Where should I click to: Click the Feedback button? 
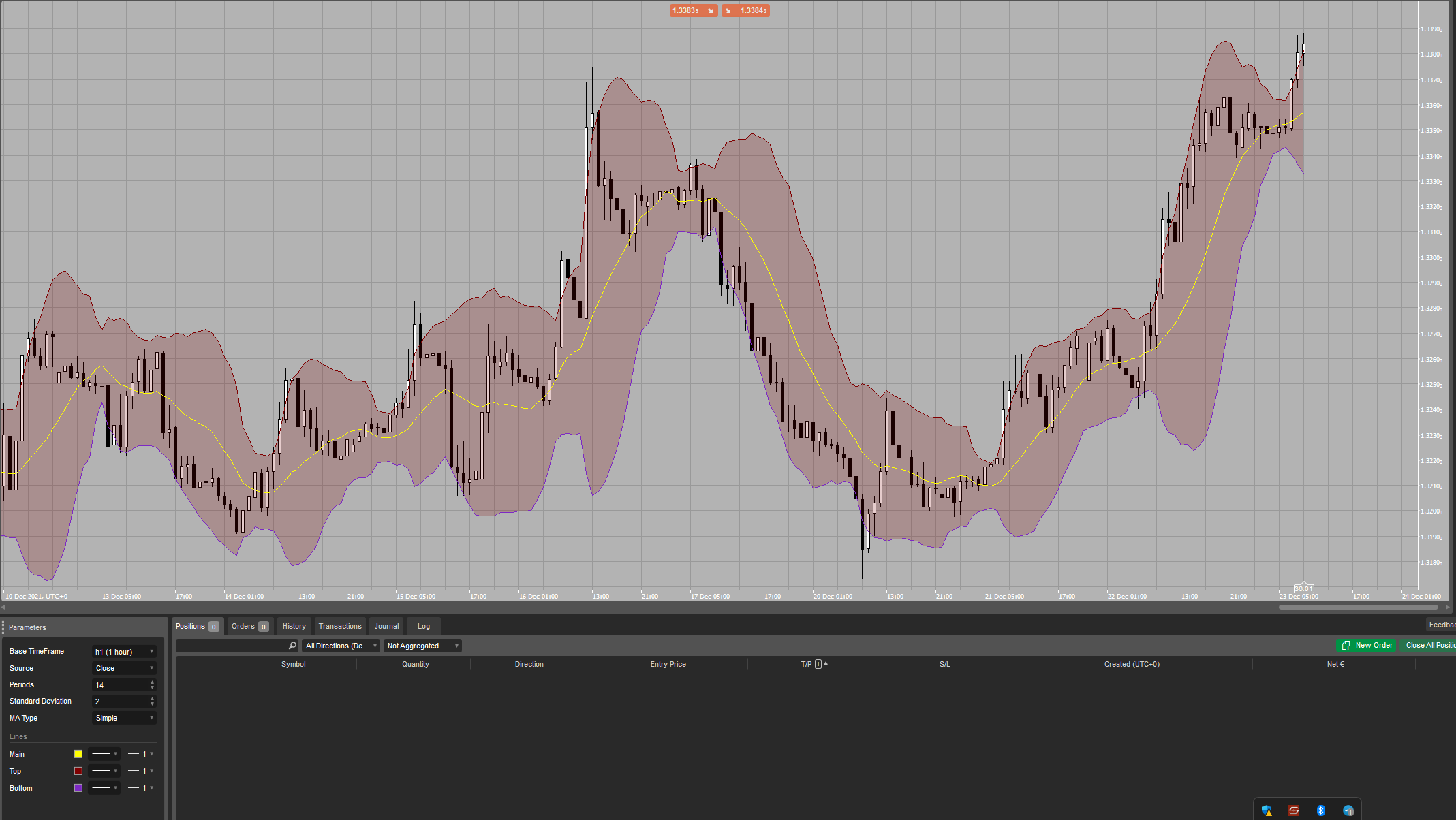tap(1442, 625)
